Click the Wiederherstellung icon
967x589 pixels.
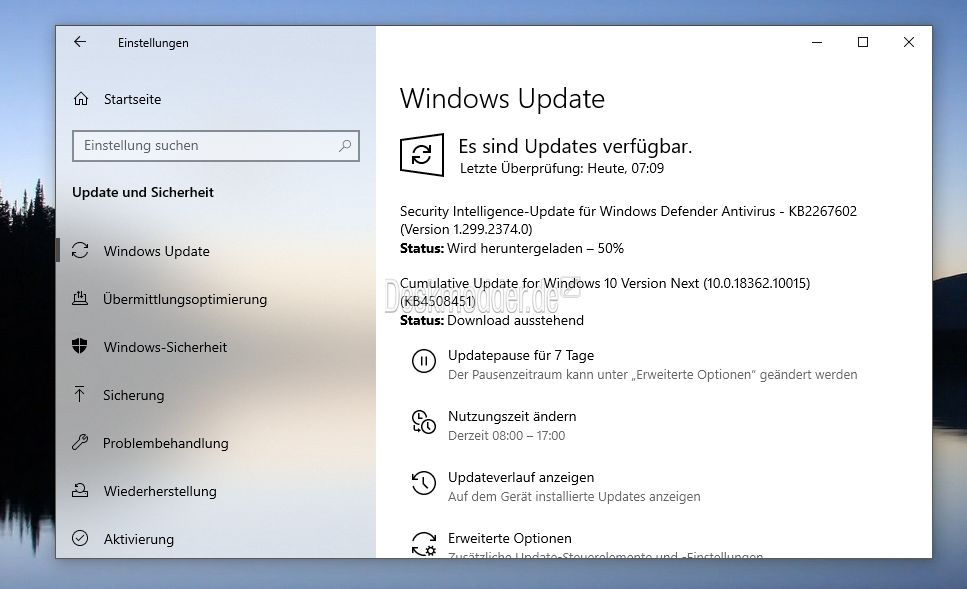(x=80, y=490)
